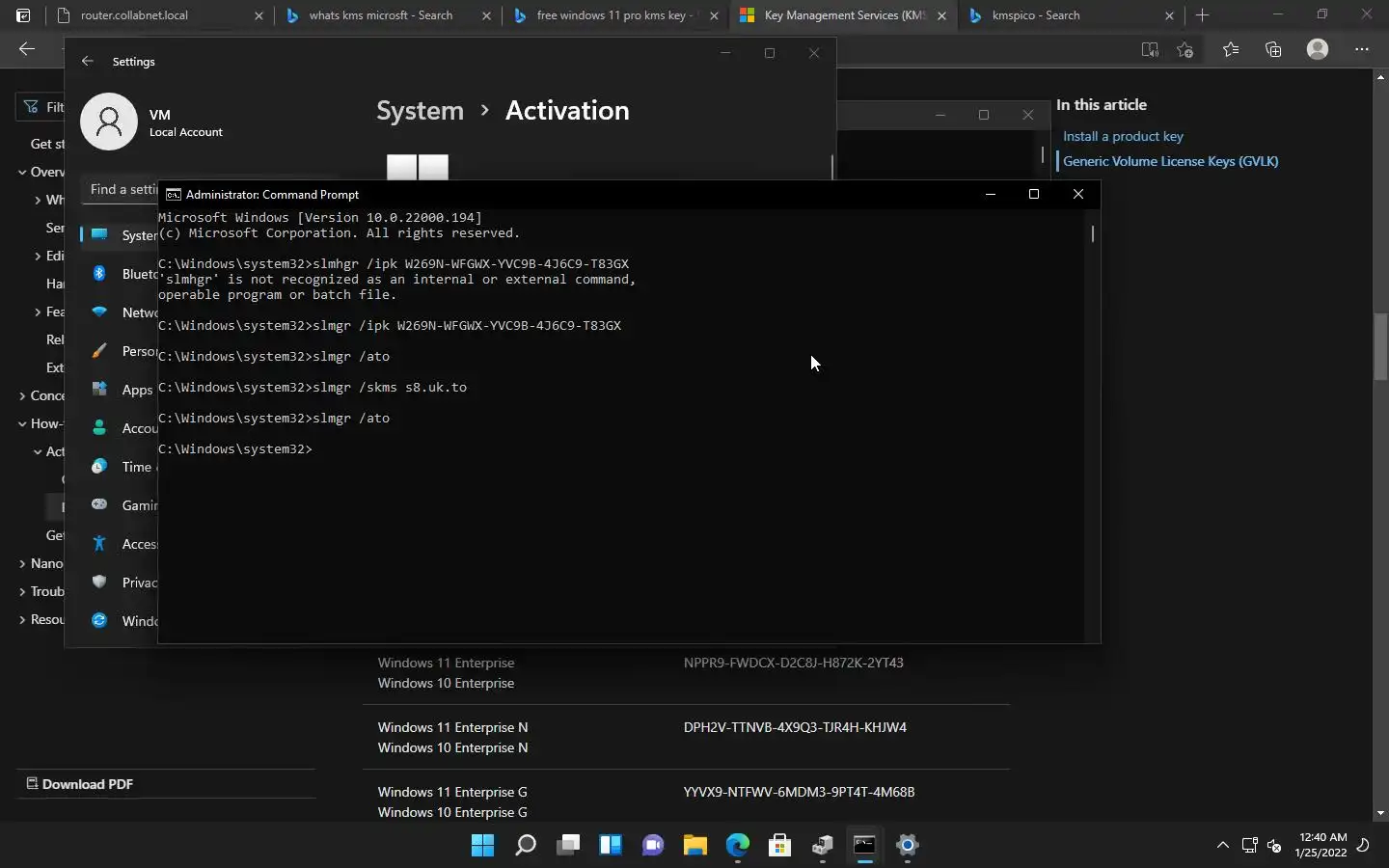Open notification center moon icon
The width and height of the screenshot is (1389, 868).
(x=1363, y=846)
